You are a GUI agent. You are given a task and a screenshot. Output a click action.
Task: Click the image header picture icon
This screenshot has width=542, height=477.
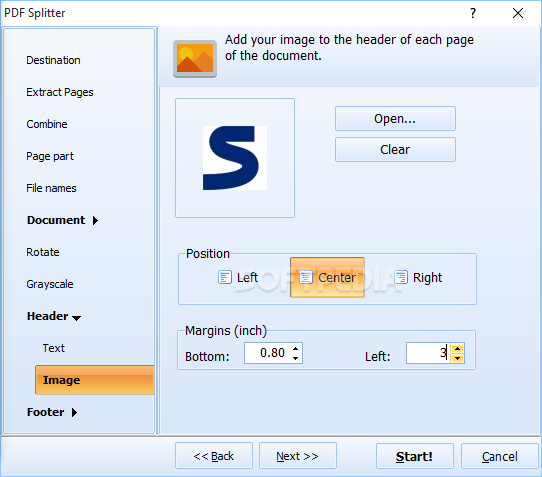click(x=195, y=58)
